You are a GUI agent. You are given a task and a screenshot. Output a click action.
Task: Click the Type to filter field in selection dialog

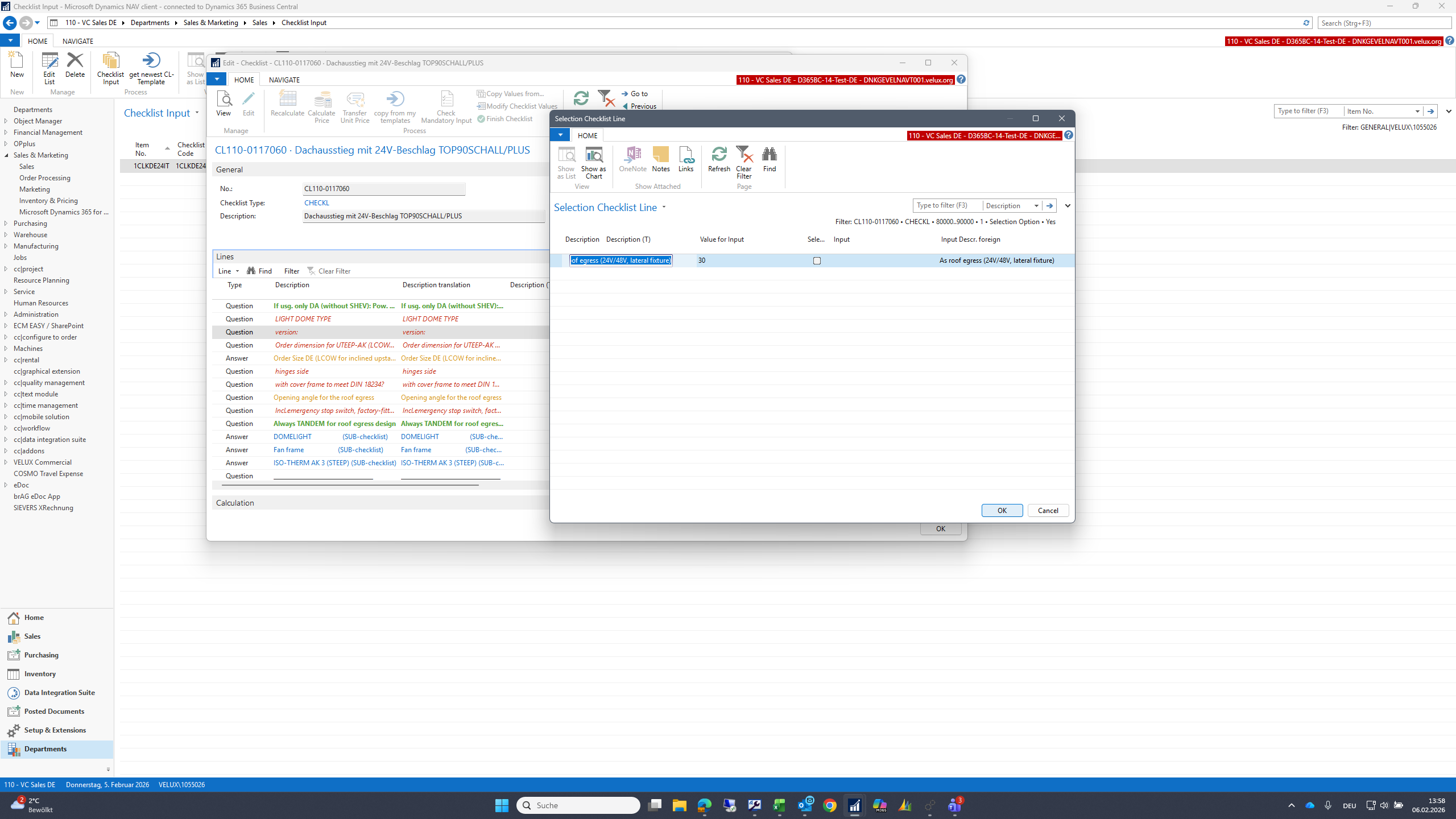click(947, 206)
